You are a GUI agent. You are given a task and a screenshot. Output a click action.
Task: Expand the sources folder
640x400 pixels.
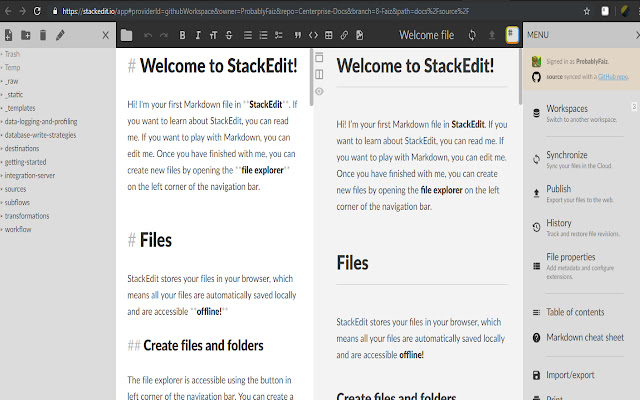(x=16, y=189)
